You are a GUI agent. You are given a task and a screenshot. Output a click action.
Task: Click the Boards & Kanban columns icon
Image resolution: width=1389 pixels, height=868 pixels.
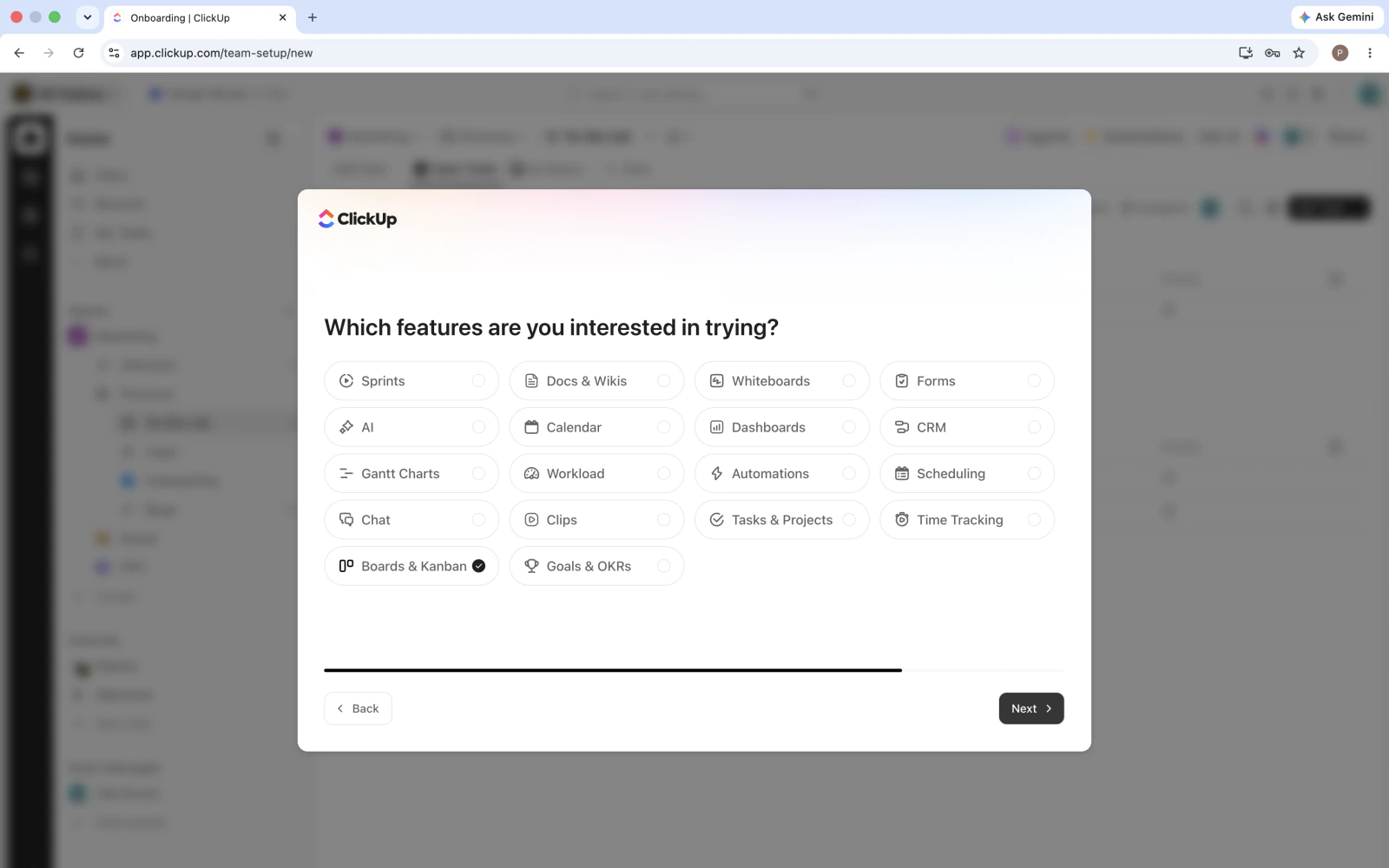pyautogui.click(x=346, y=566)
